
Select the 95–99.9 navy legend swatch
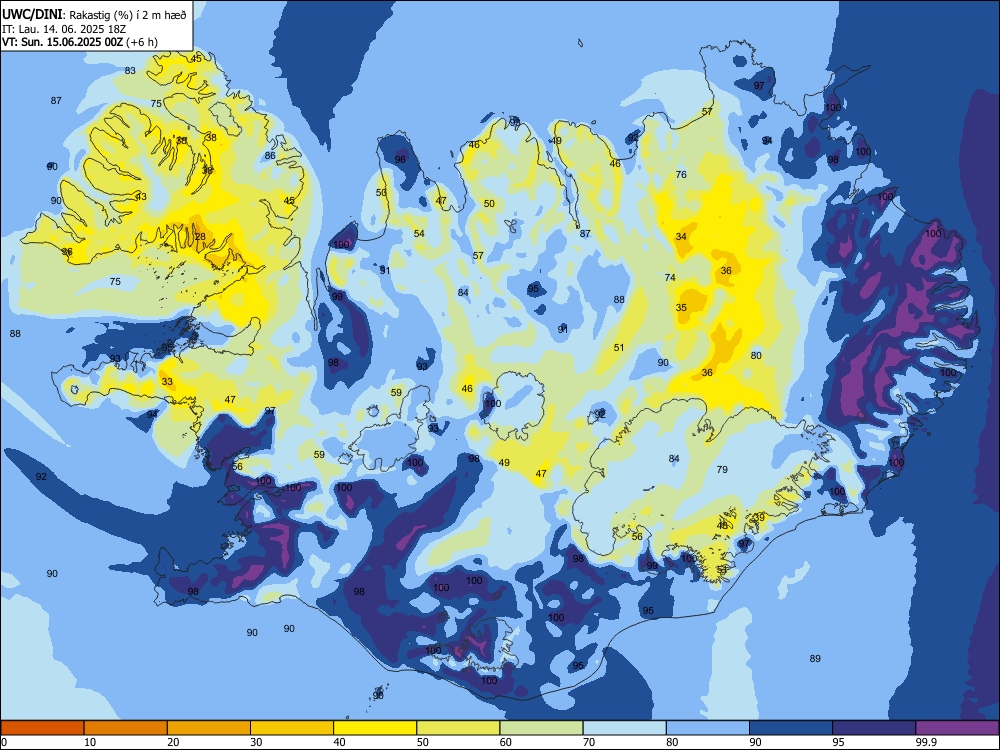(874, 728)
